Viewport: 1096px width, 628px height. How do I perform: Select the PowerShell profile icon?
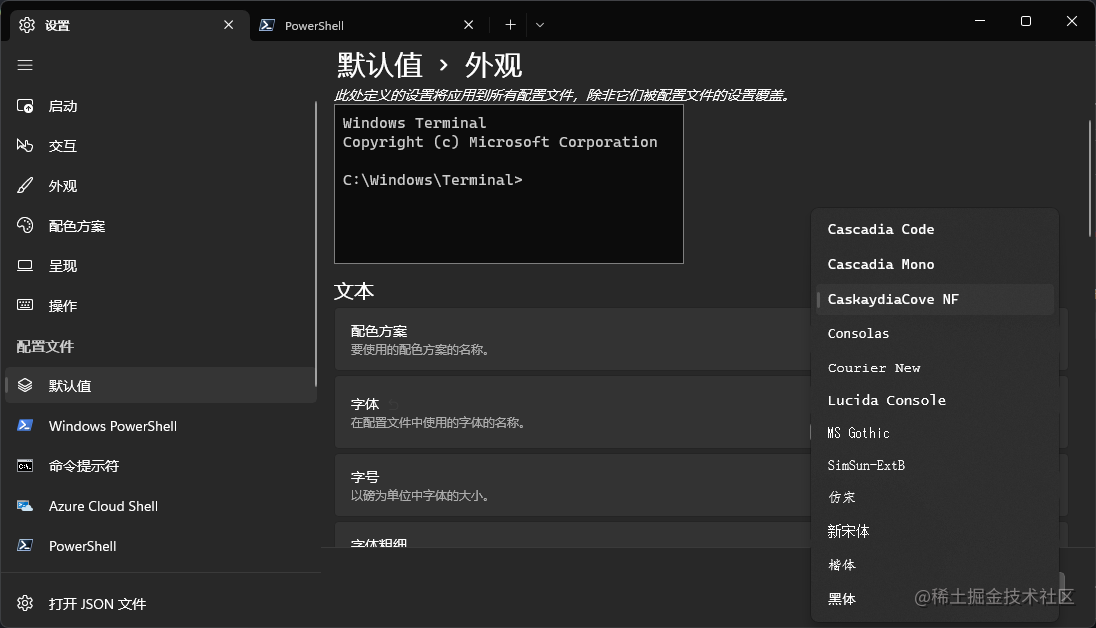tap(25, 545)
